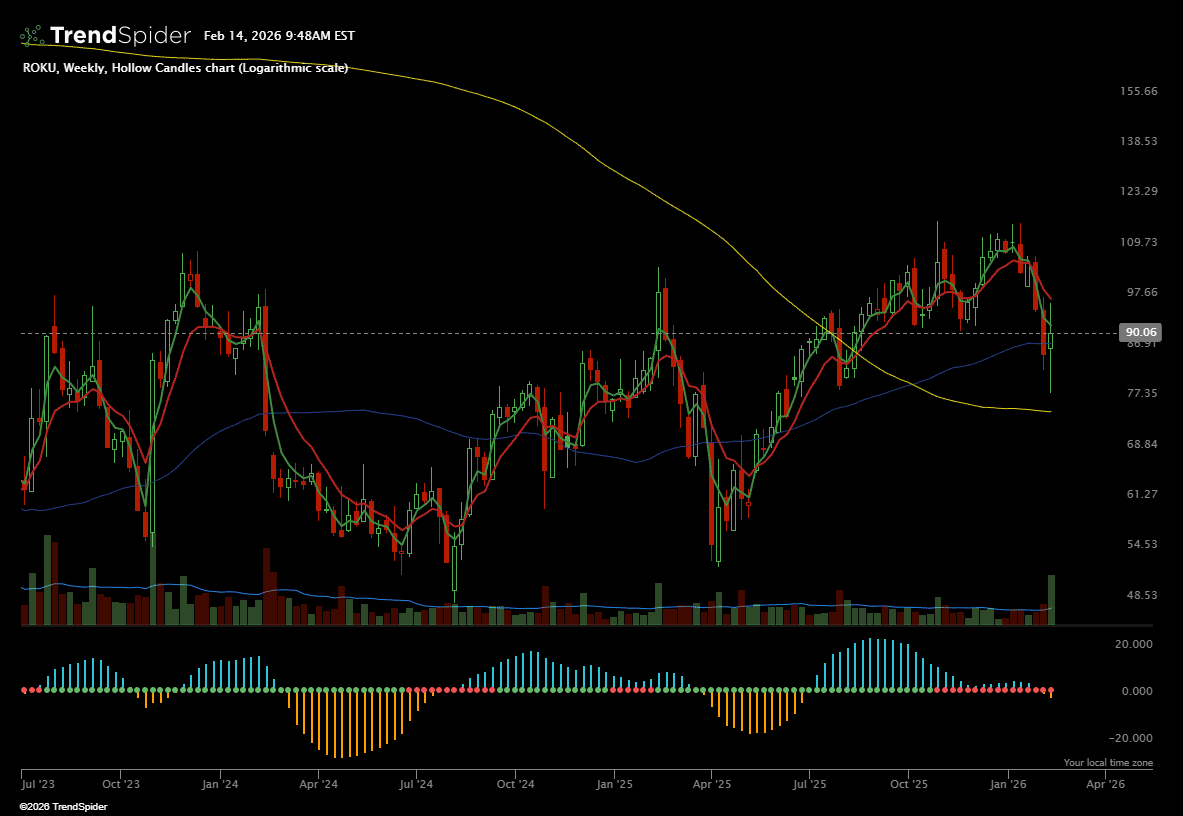Image resolution: width=1183 pixels, height=816 pixels.
Task: Click the last red dot on the momentum indicator
Action: [x=1051, y=691]
